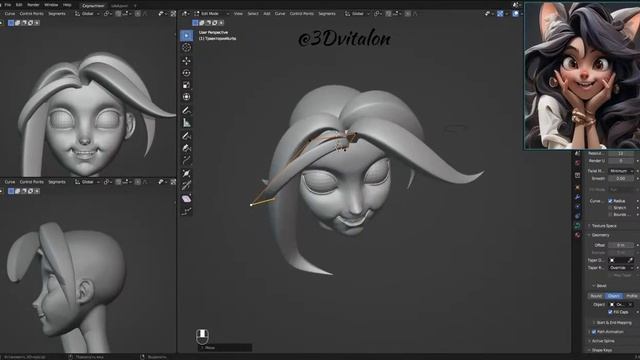Expand the Texture Space panel

(x=604, y=226)
